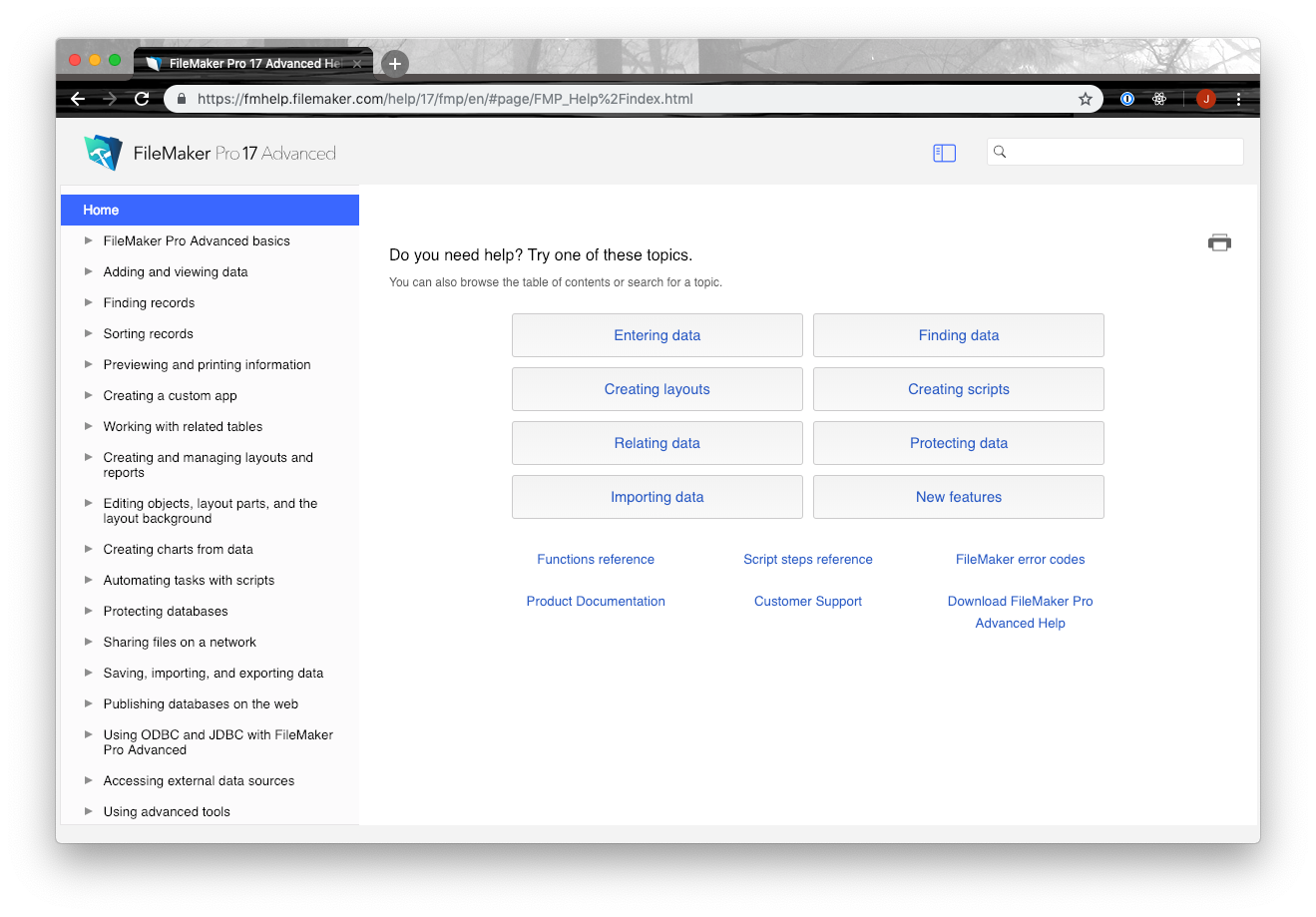The height and width of the screenshot is (917, 1316).
Task: Click the New features button
Action: tap(959, 497)
